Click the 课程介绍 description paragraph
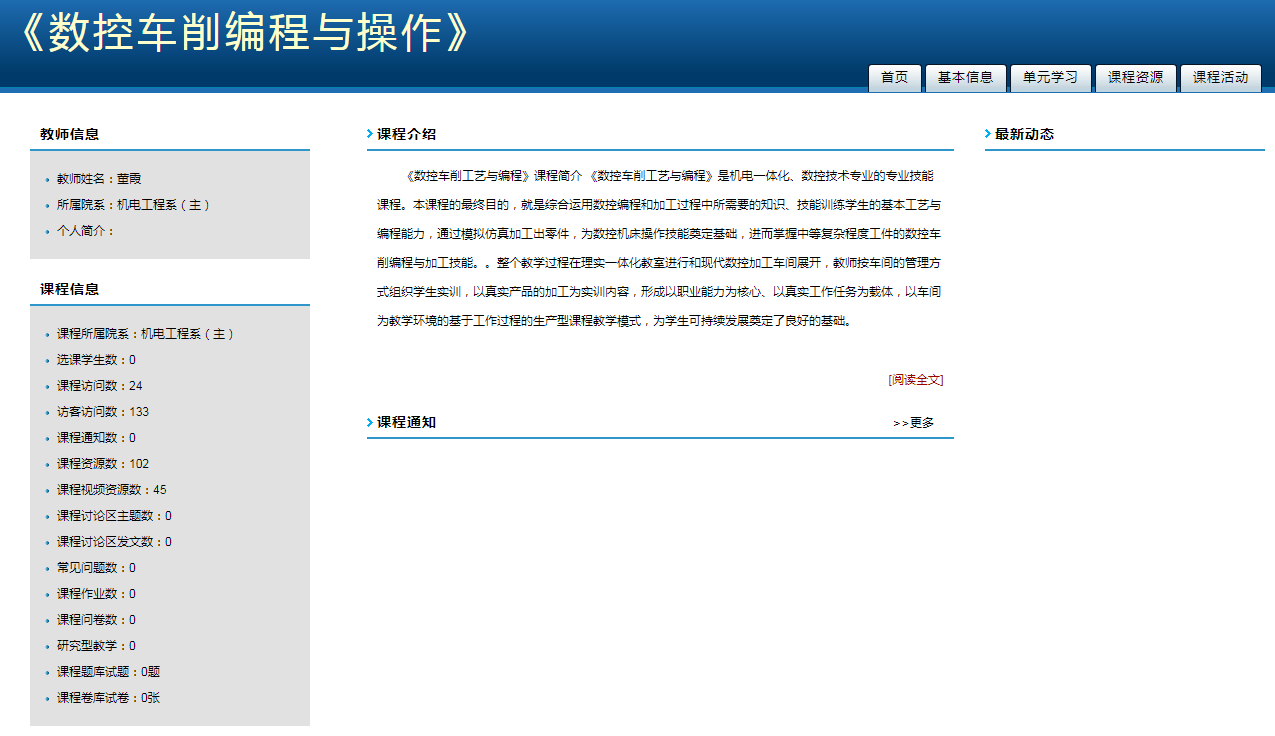The height and width of the screenshot is (736, 1275). (658, 249)
